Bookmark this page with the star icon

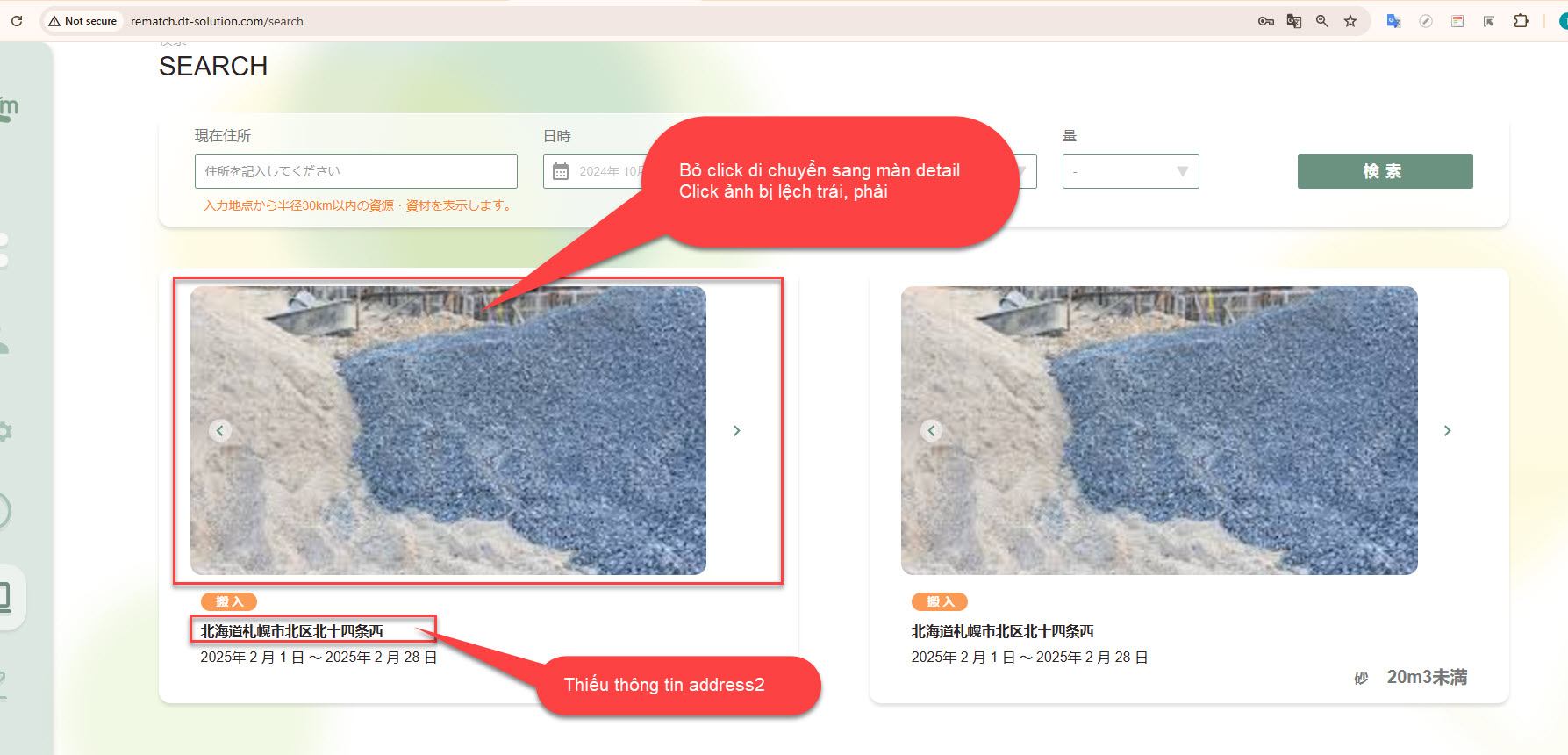pos(1350,21)
